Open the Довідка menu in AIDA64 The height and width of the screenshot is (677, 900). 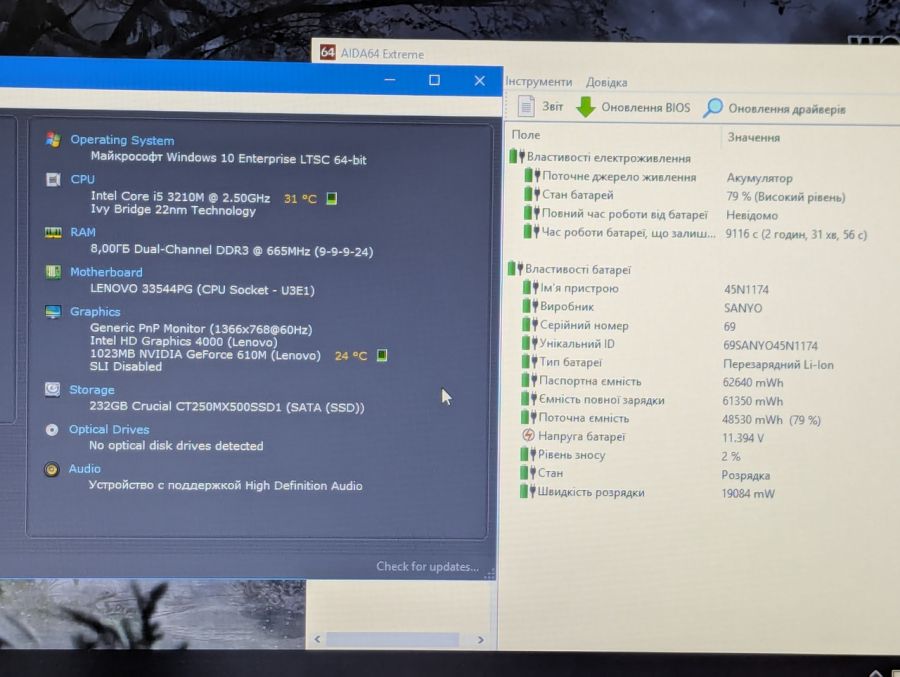point(607,82)
